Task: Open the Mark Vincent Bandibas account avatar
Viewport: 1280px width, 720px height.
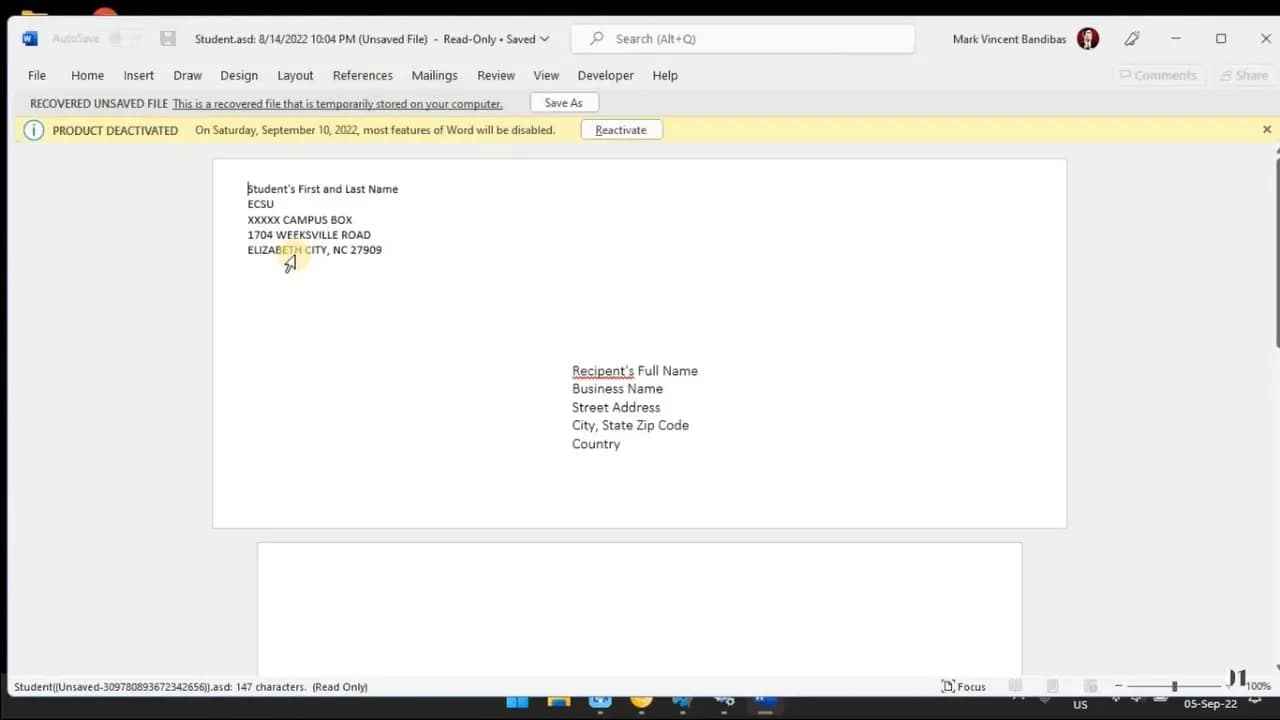Action: click(x=1087, y=38)
